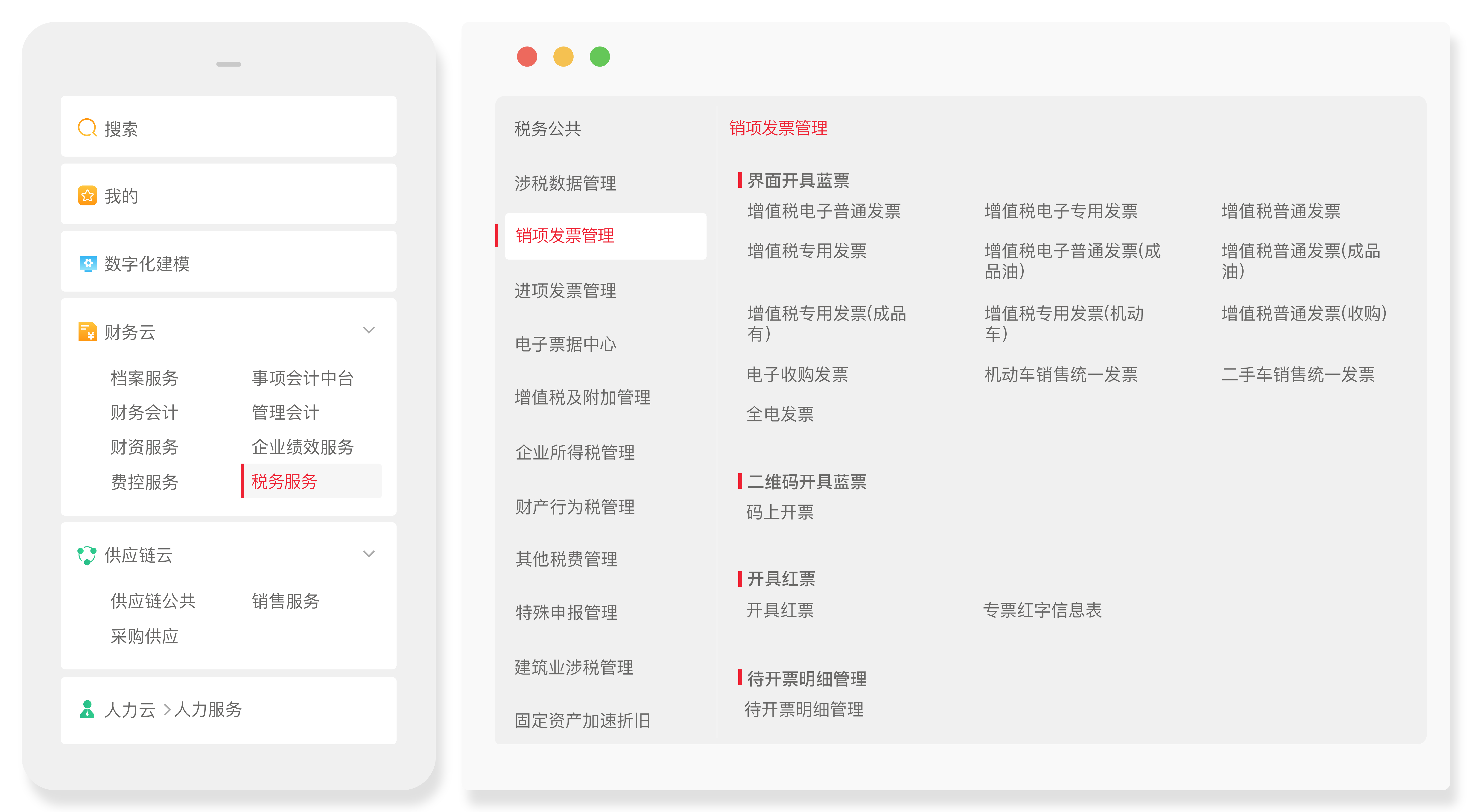
Task: Open 增值税电子普通发票 link
Action: click(824, 211)
